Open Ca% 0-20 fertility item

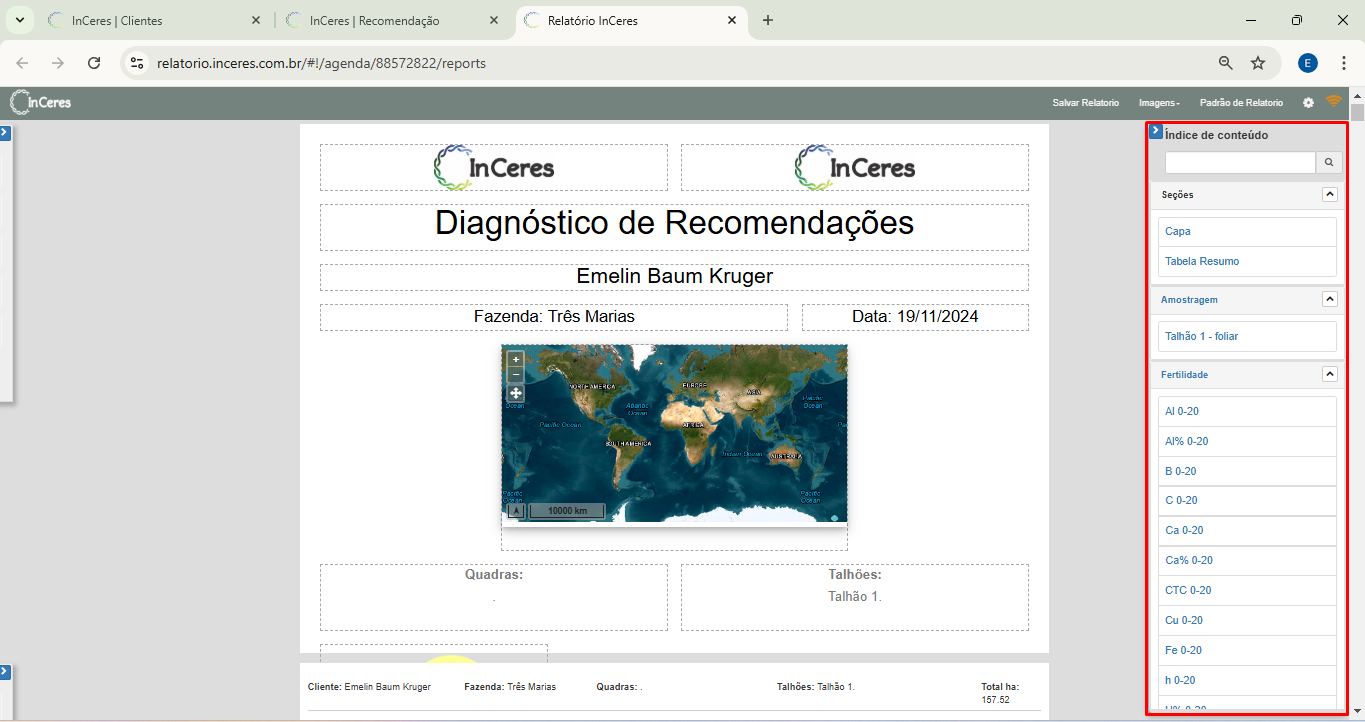tap(1247, 560)
